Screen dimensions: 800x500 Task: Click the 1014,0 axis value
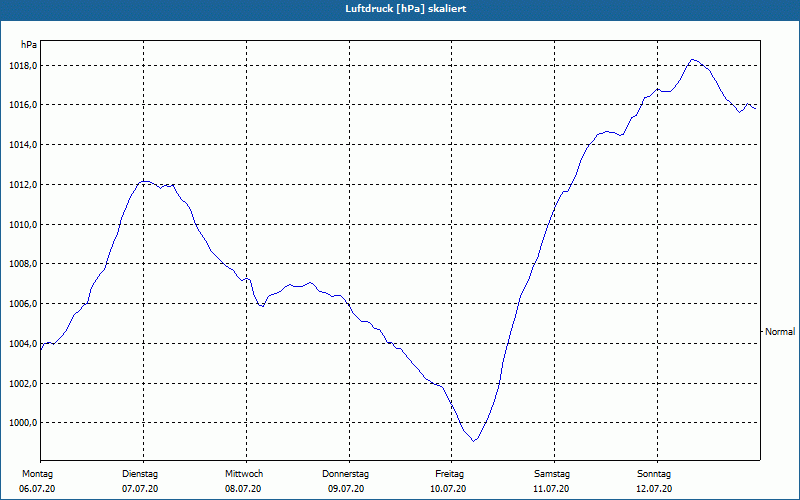(22, 145)
